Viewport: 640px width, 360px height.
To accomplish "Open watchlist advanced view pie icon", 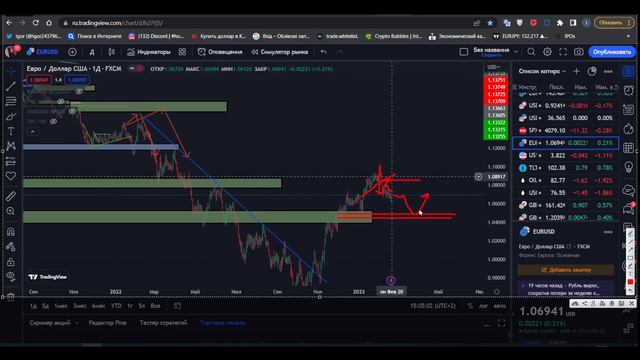I will tap(592, 71).
